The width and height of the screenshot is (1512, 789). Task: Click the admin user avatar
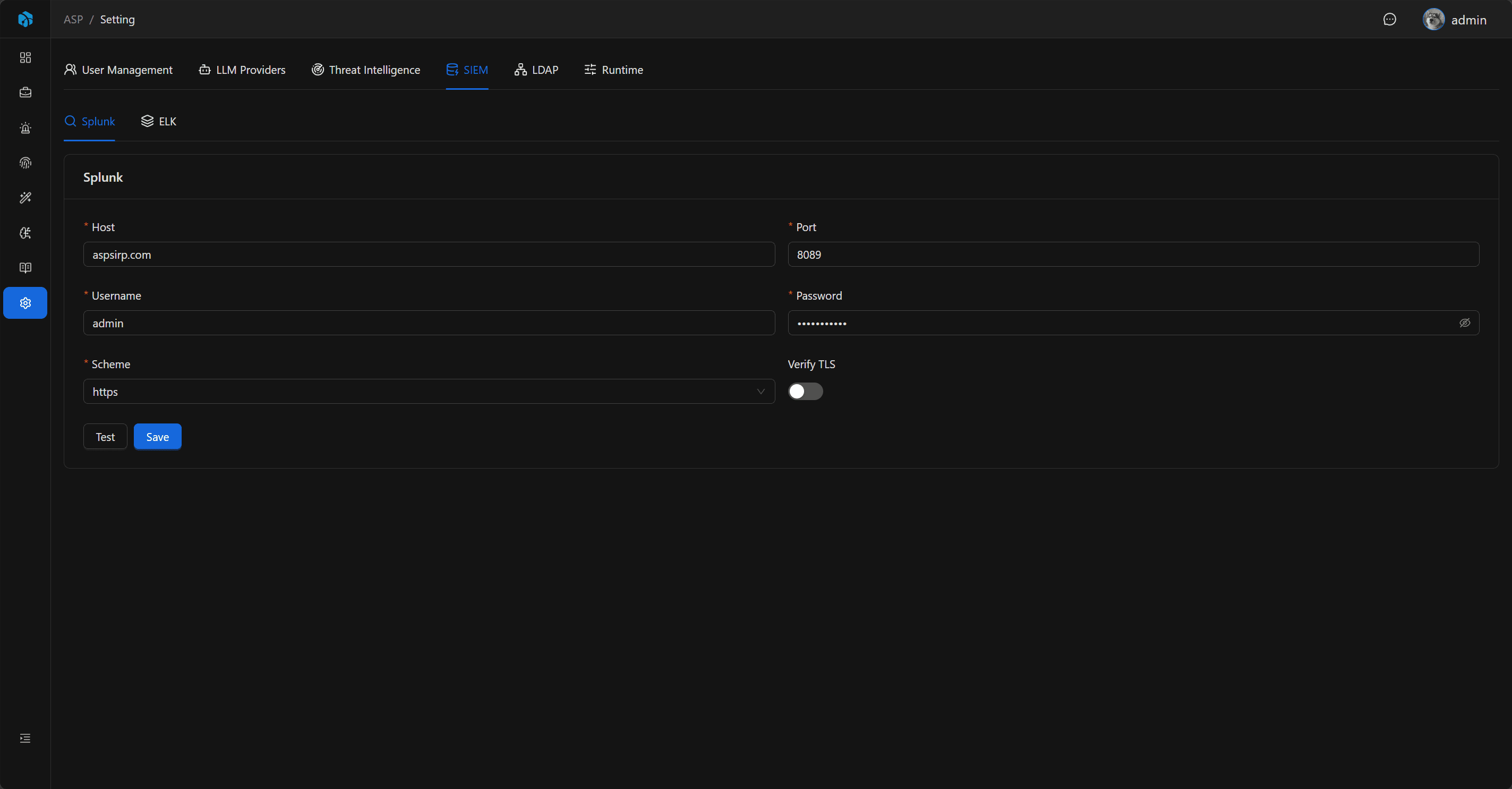coord(1433,19)
